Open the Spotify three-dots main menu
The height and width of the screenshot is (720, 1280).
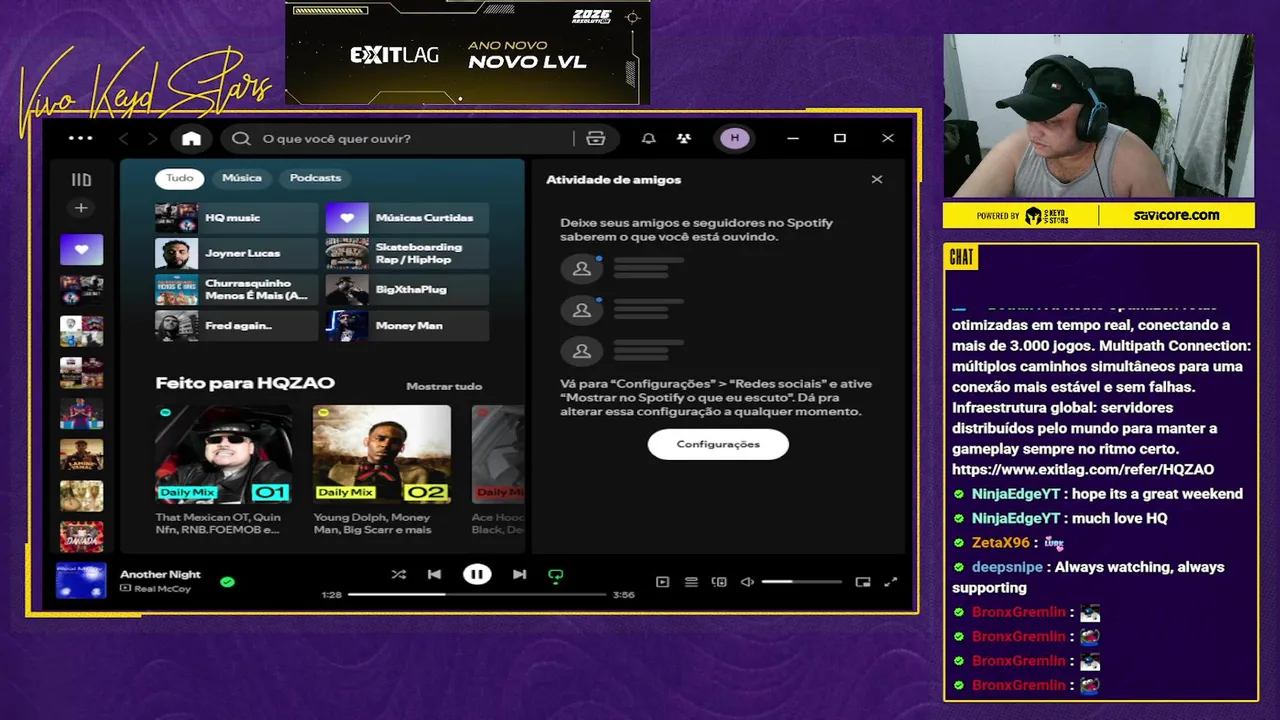click(x=80, y=138)
